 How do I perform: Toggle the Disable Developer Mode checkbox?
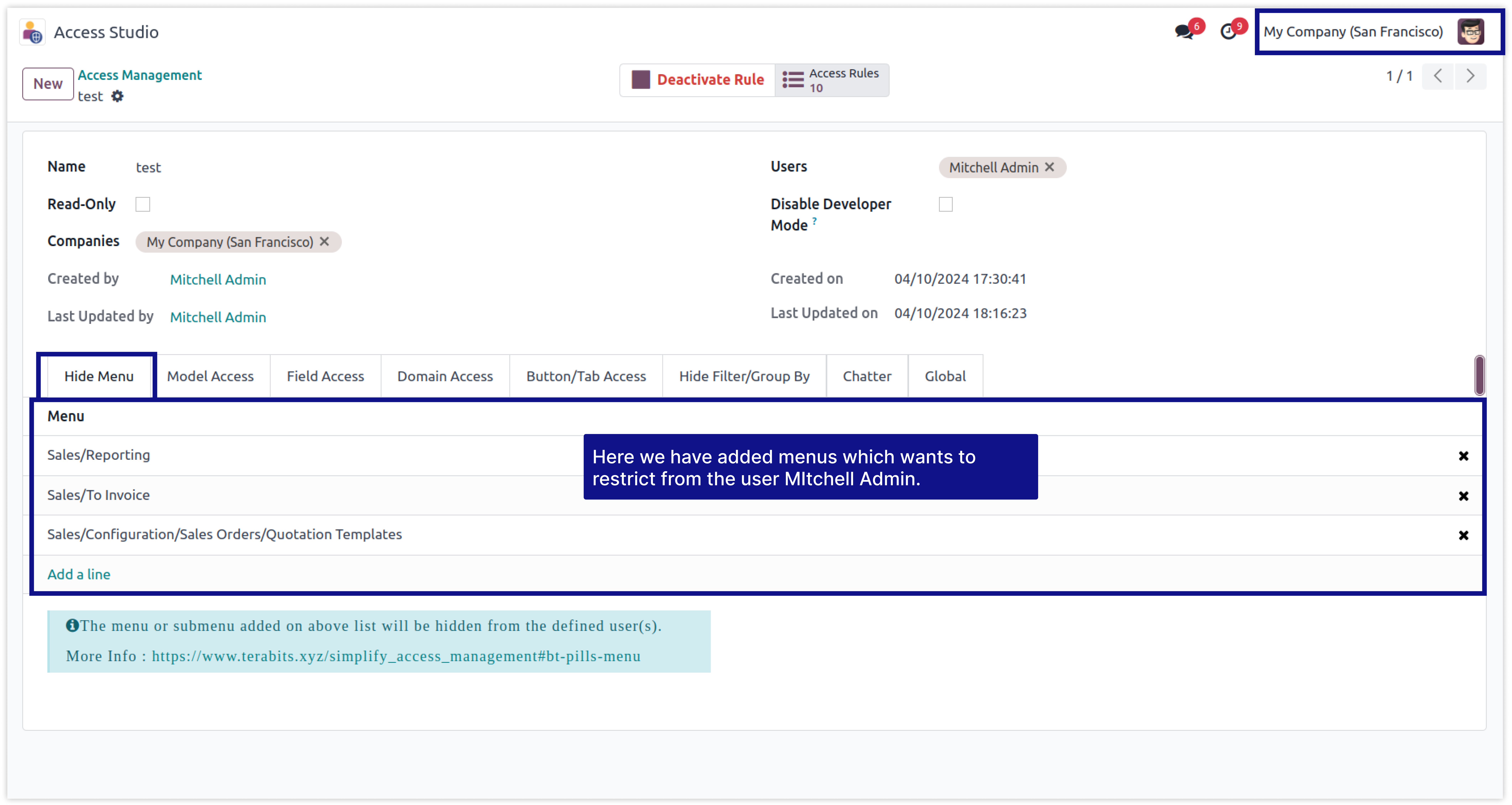click(946, 204)
